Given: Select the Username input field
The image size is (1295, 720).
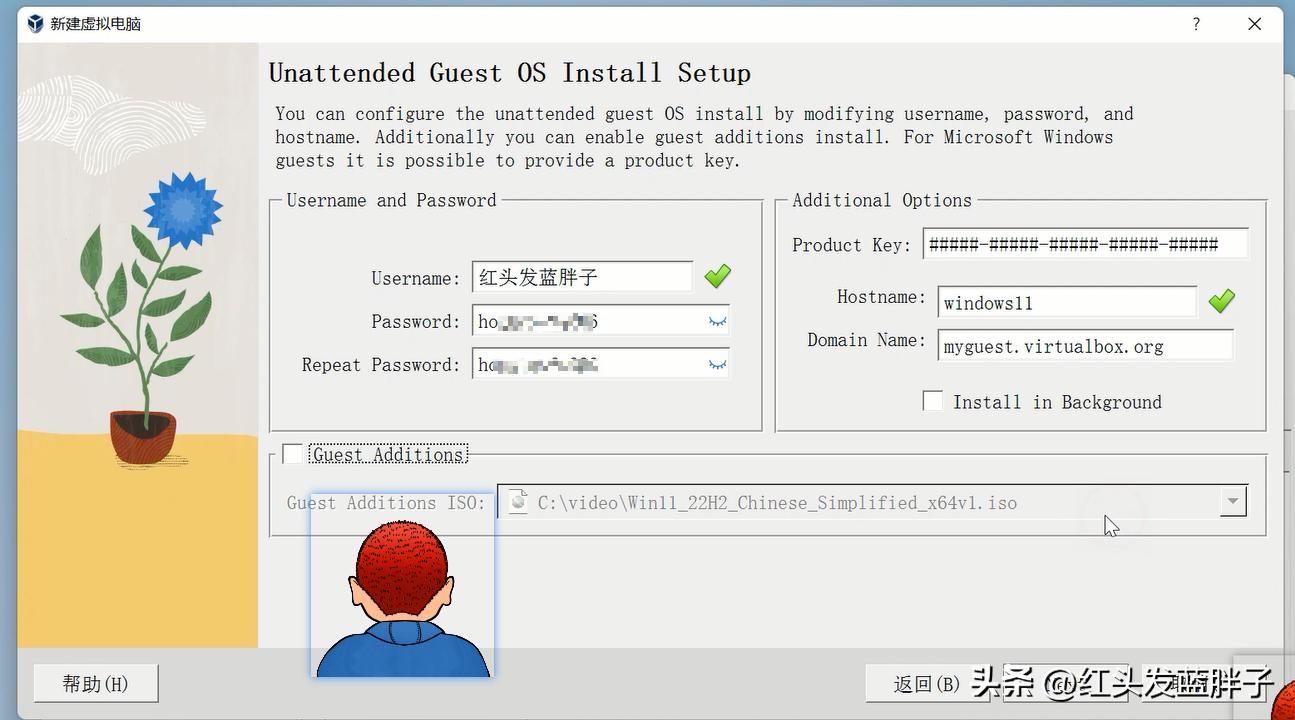Looking at the screenshot, I should point(582,276).
